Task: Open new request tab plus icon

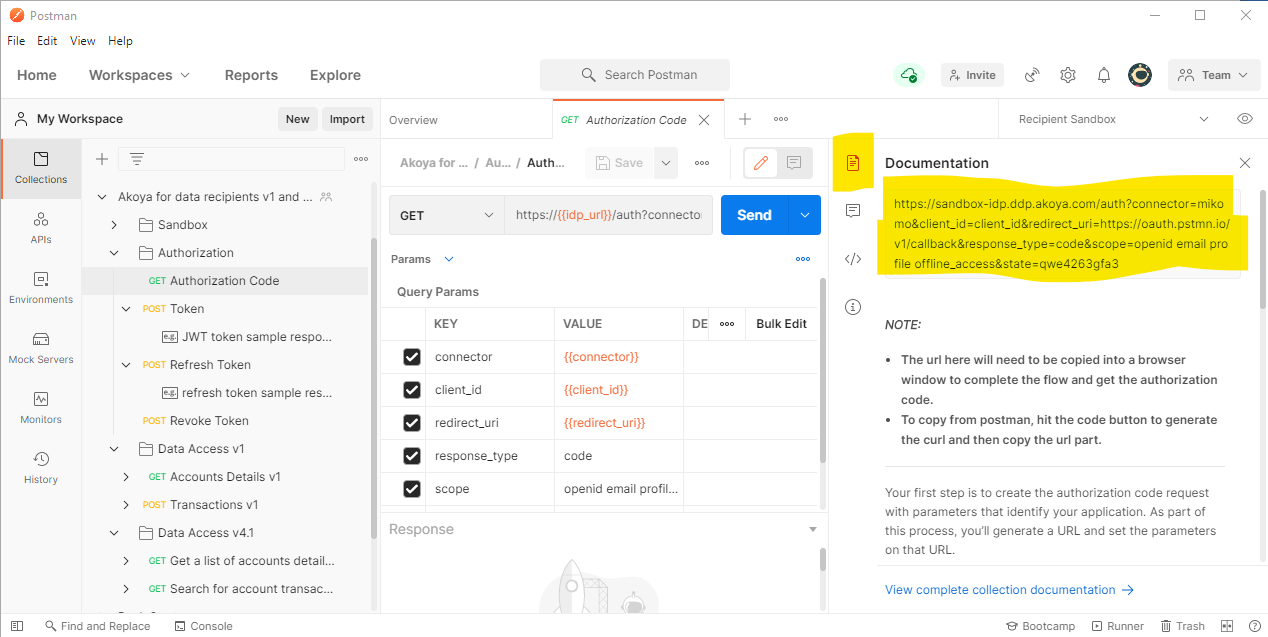Action: (745, 119)
